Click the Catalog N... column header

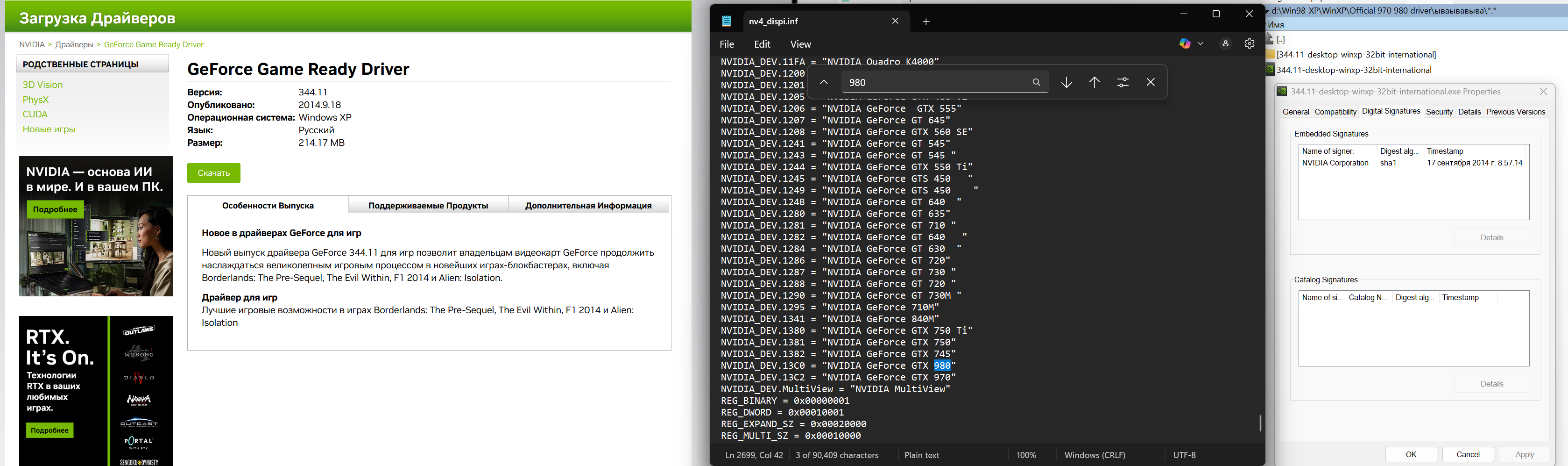(1368, 298)
